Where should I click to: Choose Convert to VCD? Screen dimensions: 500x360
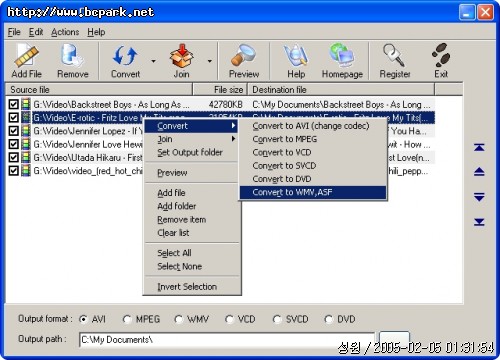click(x=313, y=152)
